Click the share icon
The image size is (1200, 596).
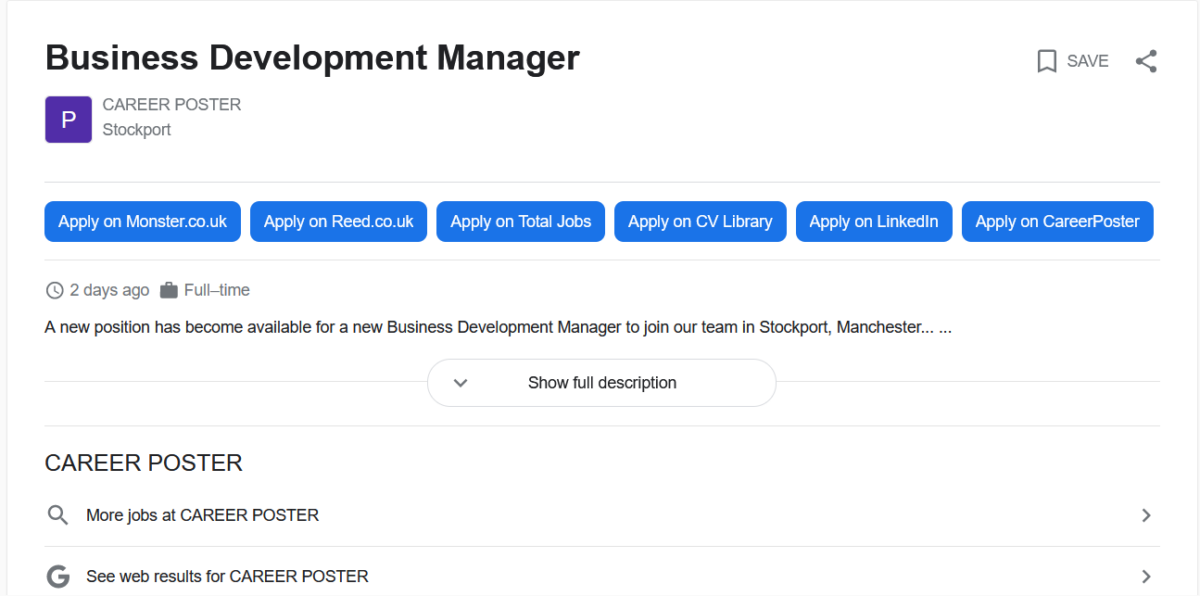1146,61
